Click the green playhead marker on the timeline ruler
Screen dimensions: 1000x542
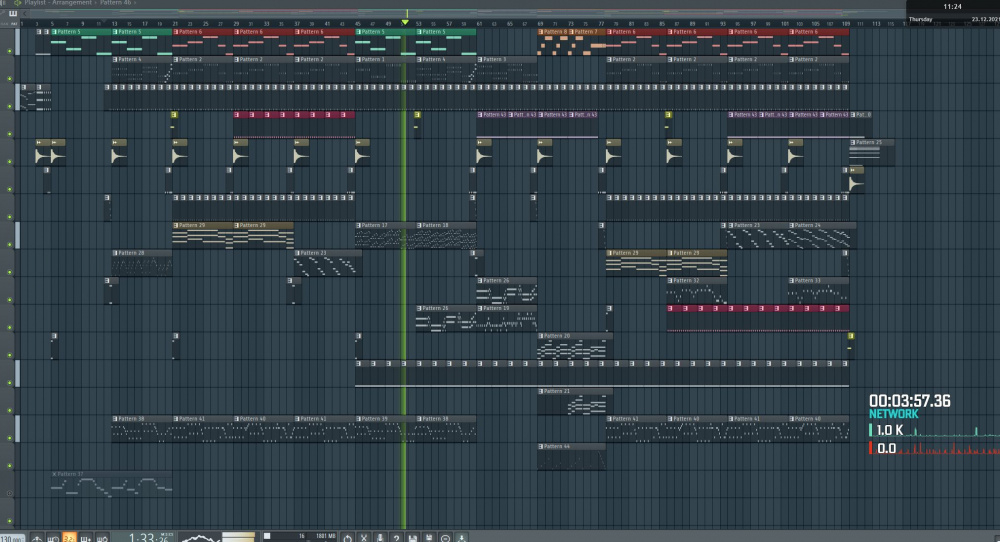pyautogui.click(x=405, y=22)
